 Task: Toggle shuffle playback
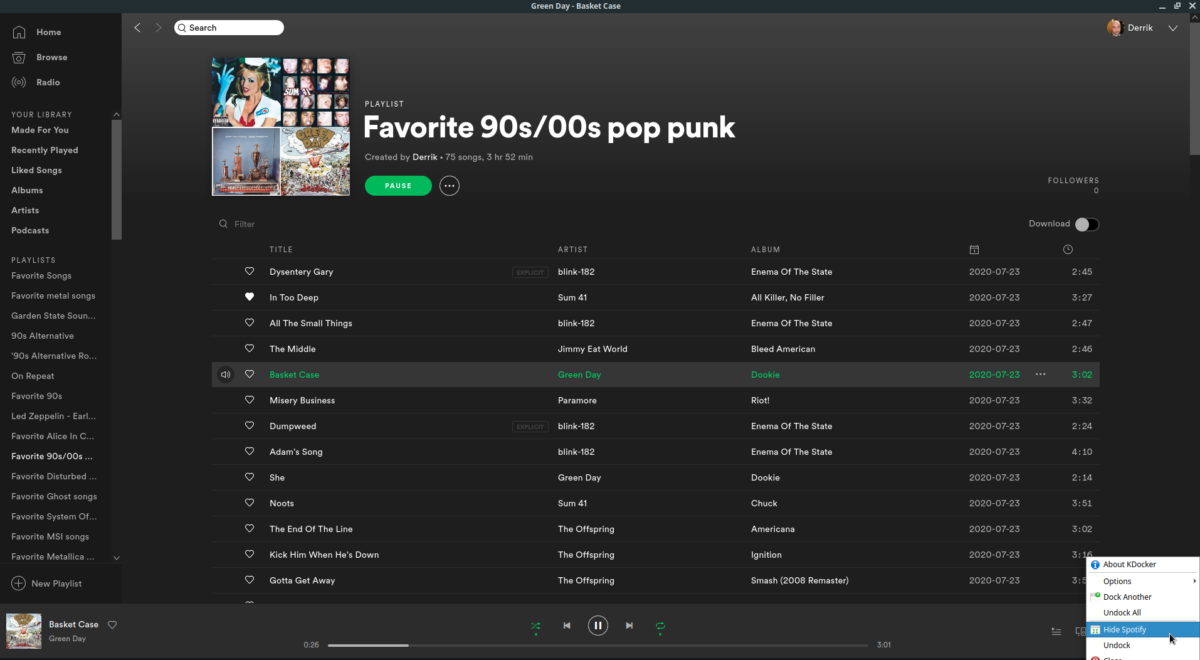tap(536, 626)
